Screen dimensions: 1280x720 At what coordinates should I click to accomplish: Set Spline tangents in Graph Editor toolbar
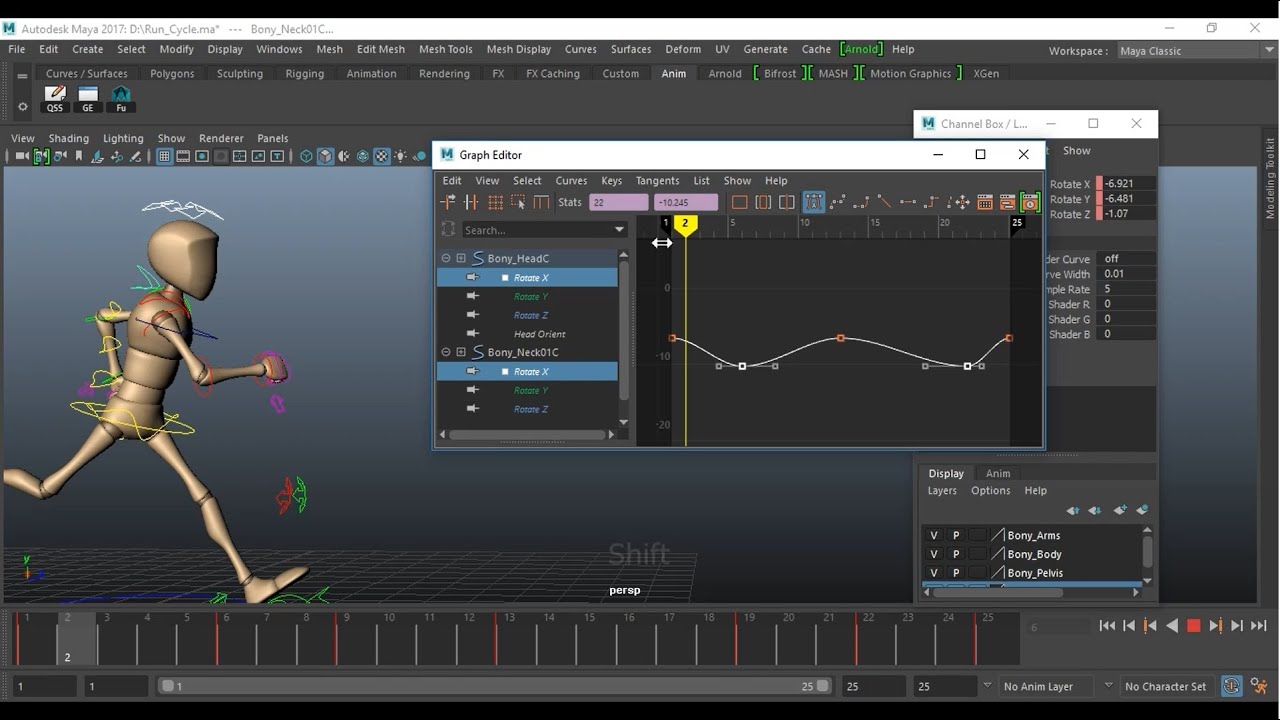pos(838,202)
